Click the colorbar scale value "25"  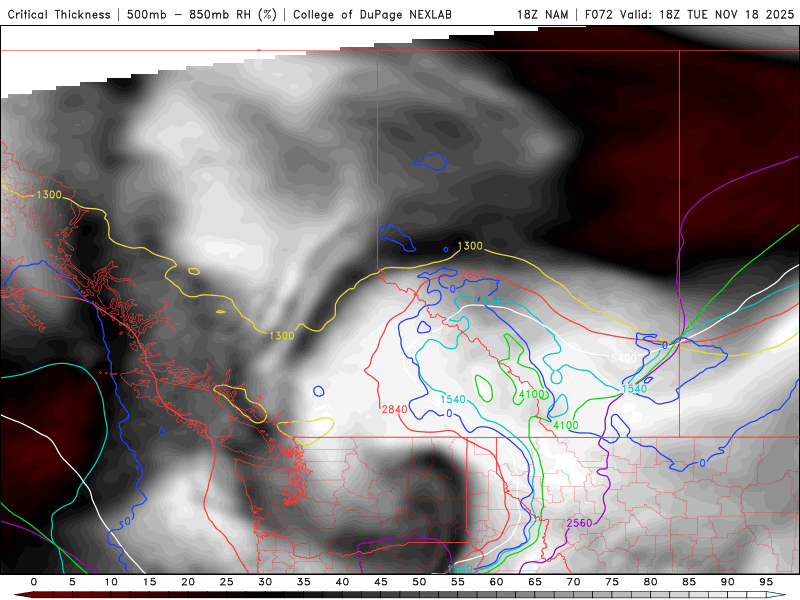[227, 582]
